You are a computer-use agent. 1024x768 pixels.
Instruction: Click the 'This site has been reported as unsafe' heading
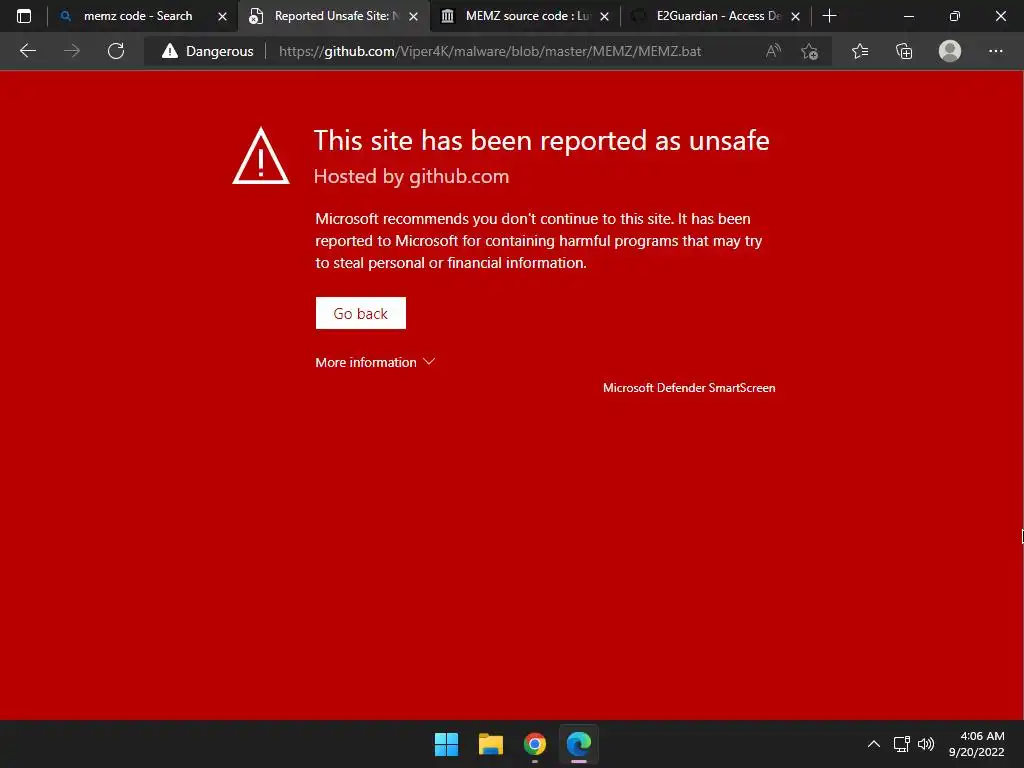tap(541, 140)
